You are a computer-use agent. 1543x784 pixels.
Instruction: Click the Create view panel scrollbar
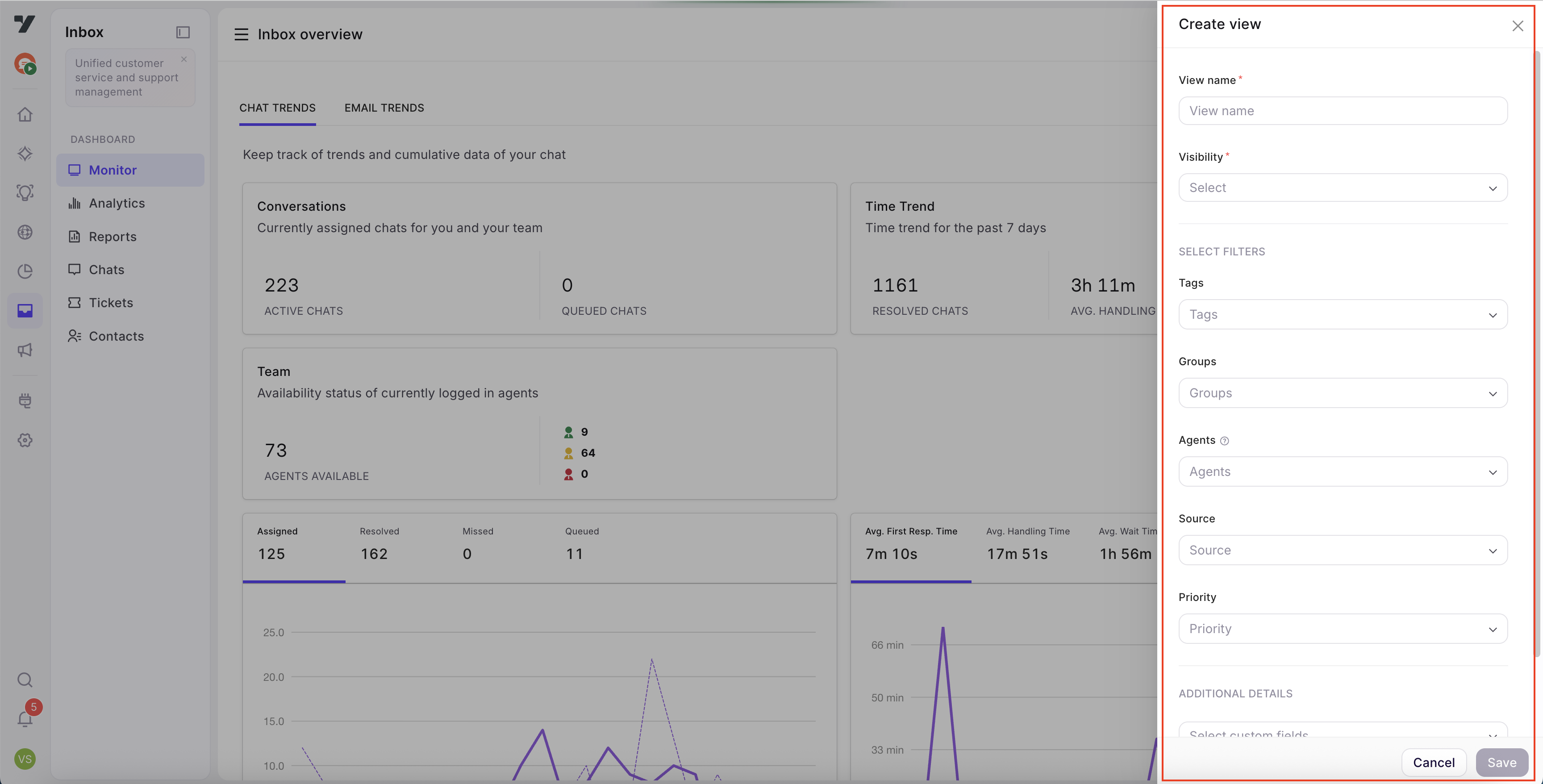tap(1537, 353)
